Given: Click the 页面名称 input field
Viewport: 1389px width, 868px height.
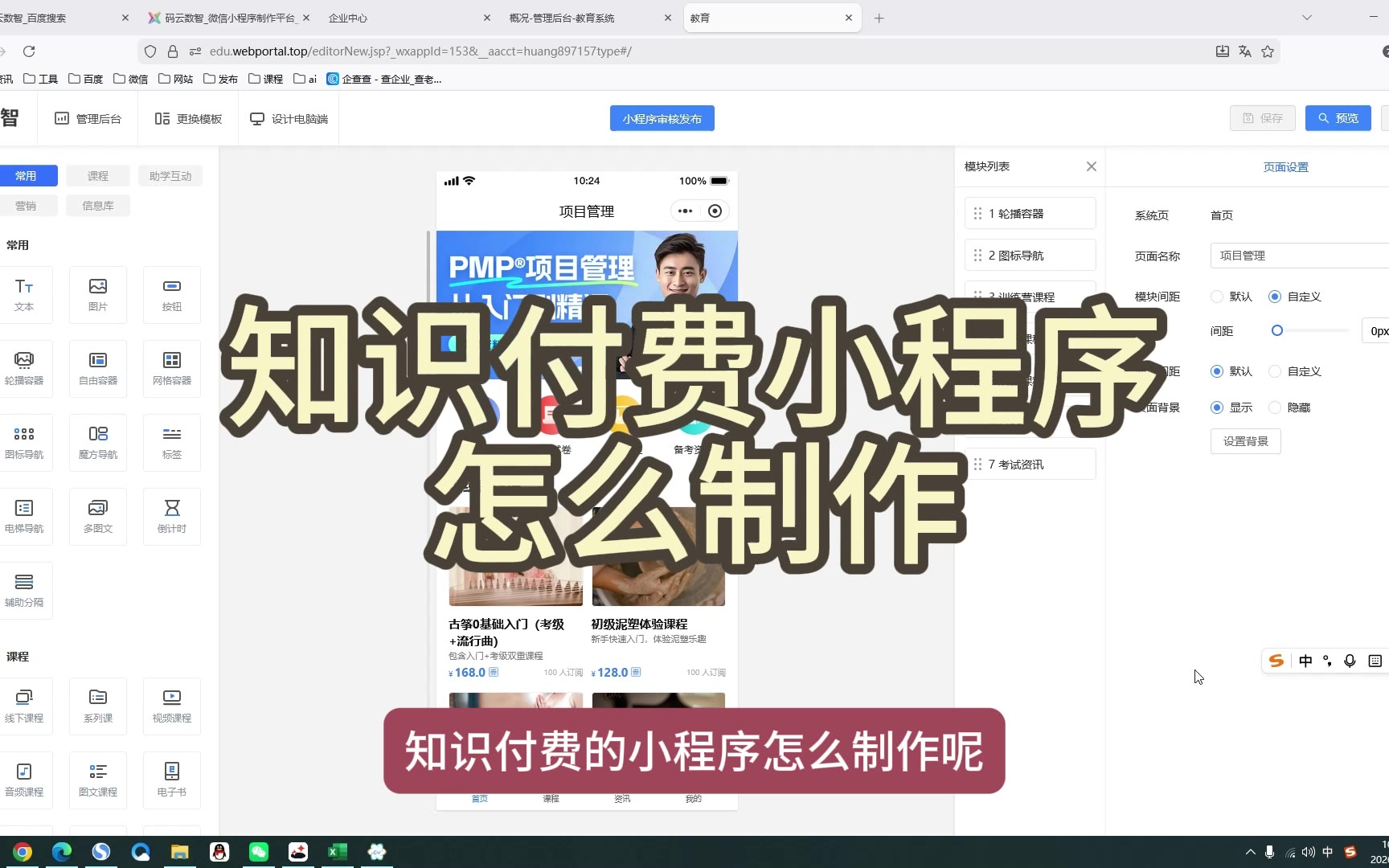Looking at the screenshot, I should (x=1300, y=256).
